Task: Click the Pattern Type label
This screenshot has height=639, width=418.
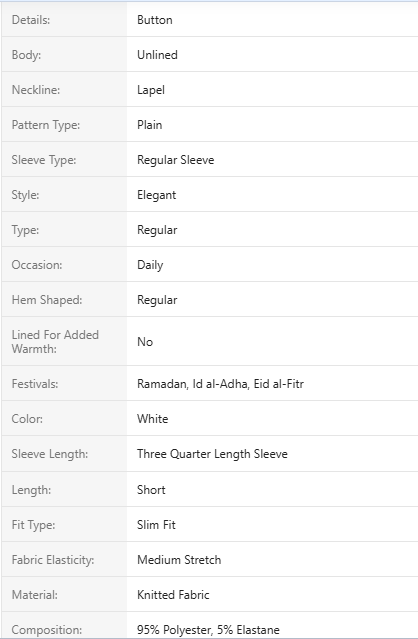Action: tap(46, 125)
